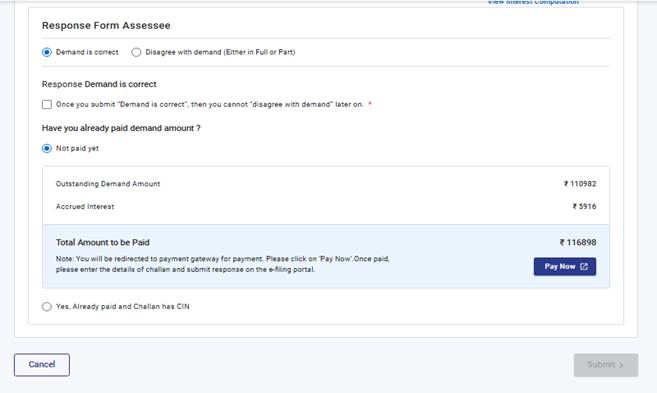Click the ₹ 110982 amount value
Image resolution: width=657 pixels, height=393 pixels.
580,184
